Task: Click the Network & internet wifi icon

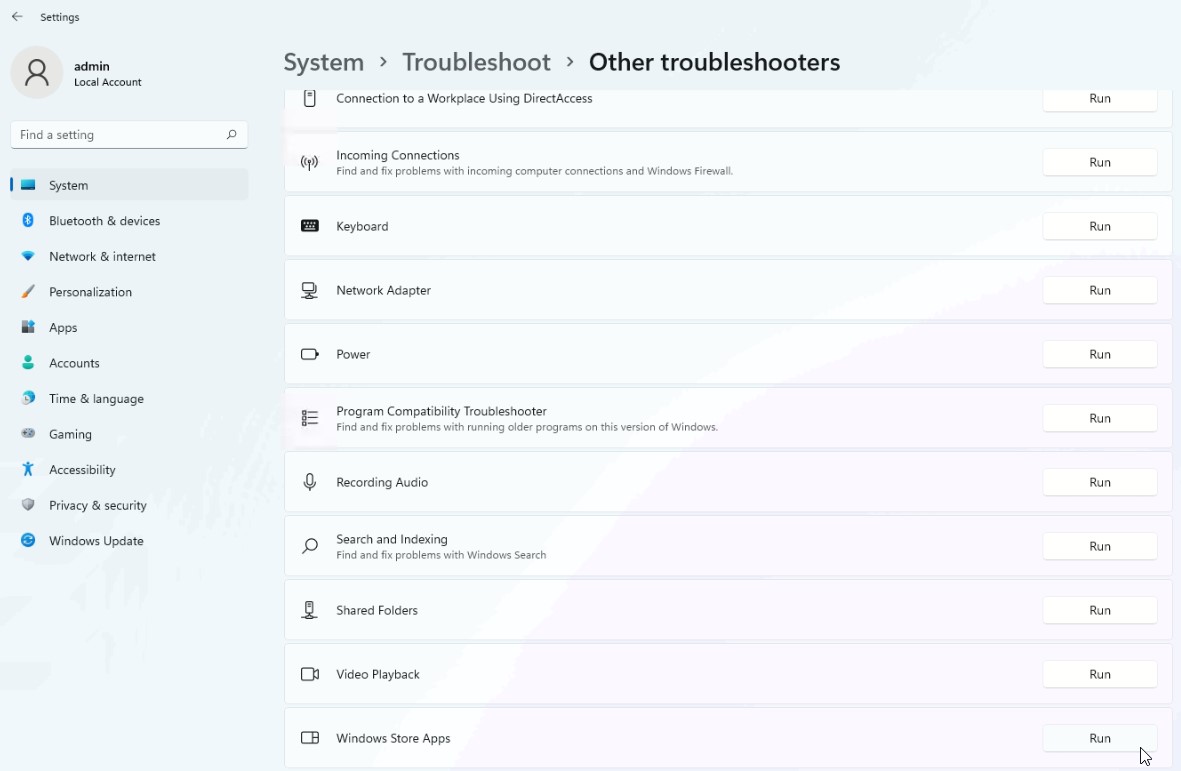Action: click(x=28, y=257)
